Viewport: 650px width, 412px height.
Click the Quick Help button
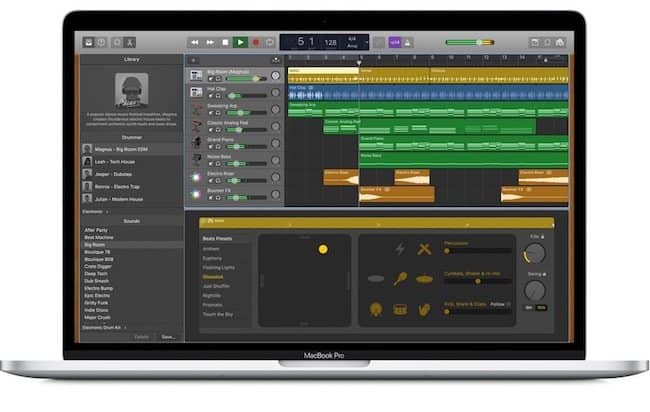(x=101, y=42)
